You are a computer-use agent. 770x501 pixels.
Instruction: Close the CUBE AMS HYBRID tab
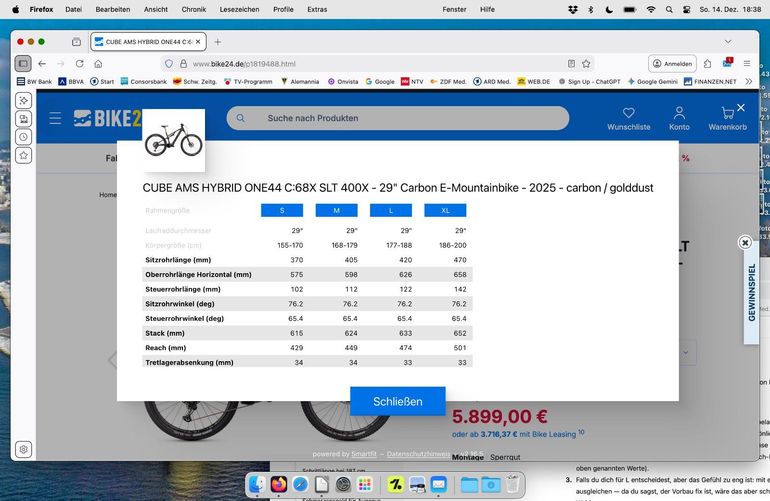point(198,42)
